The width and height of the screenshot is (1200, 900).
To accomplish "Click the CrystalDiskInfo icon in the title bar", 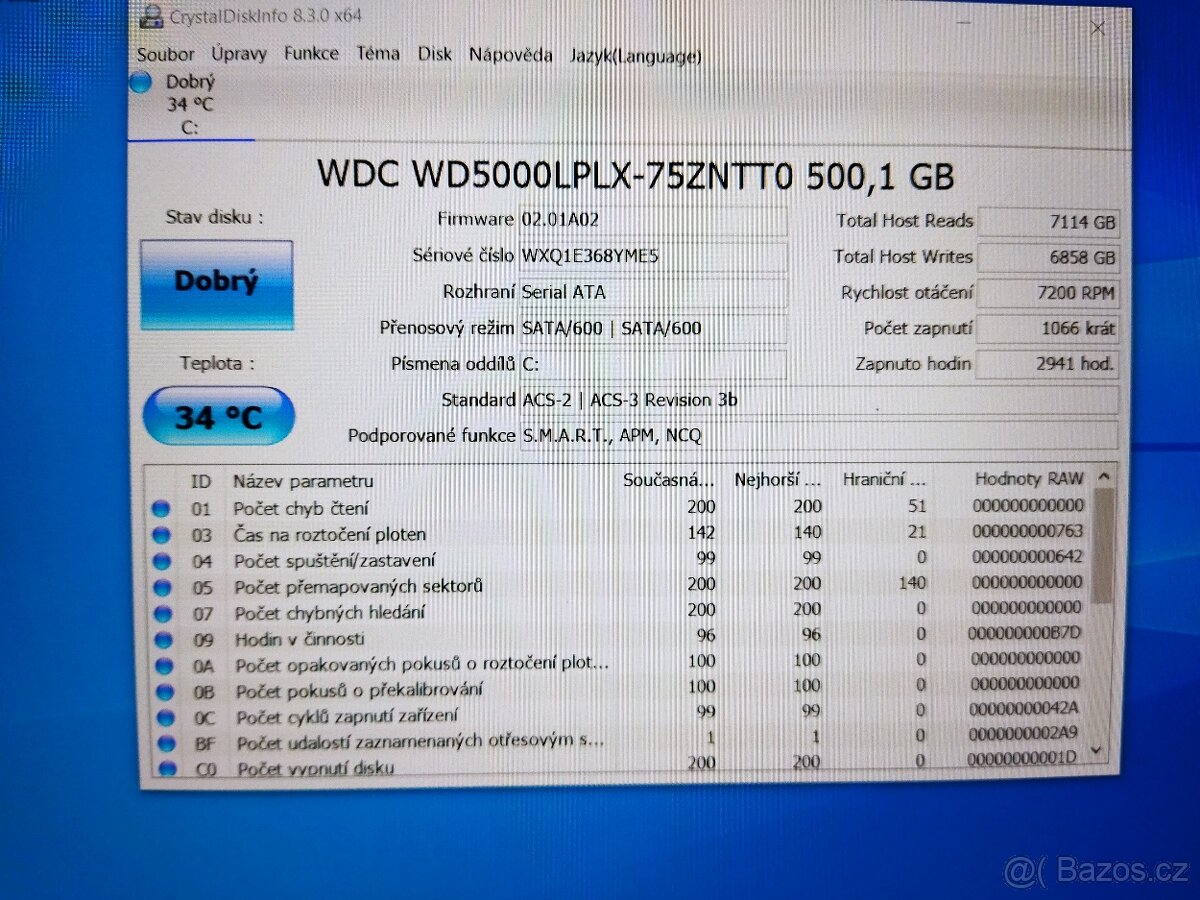I will [152, 15].
